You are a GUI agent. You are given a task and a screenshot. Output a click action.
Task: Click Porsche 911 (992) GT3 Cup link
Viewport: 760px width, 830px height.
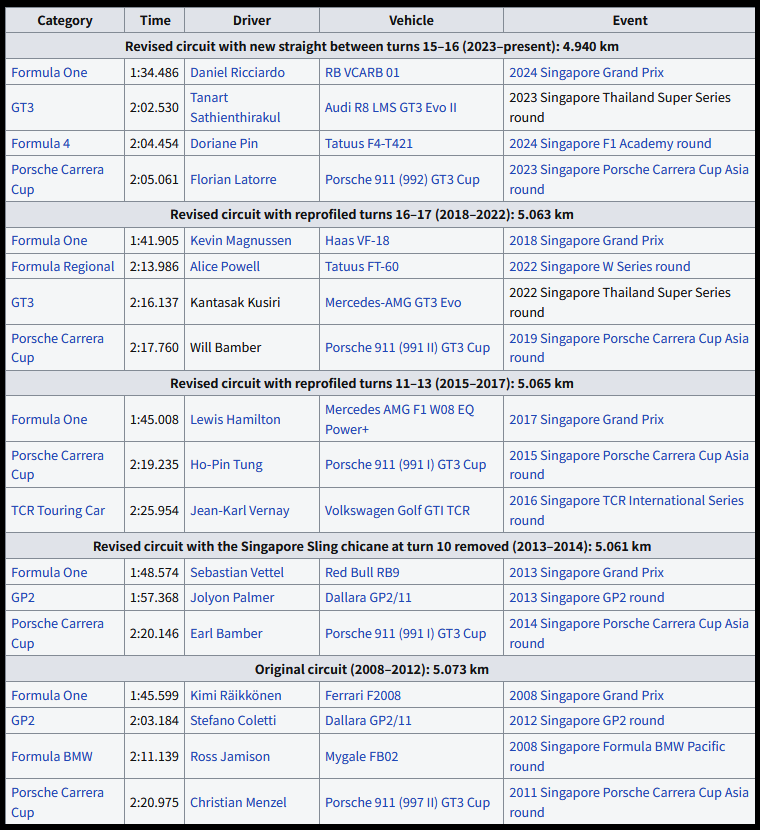click(402, 179)
